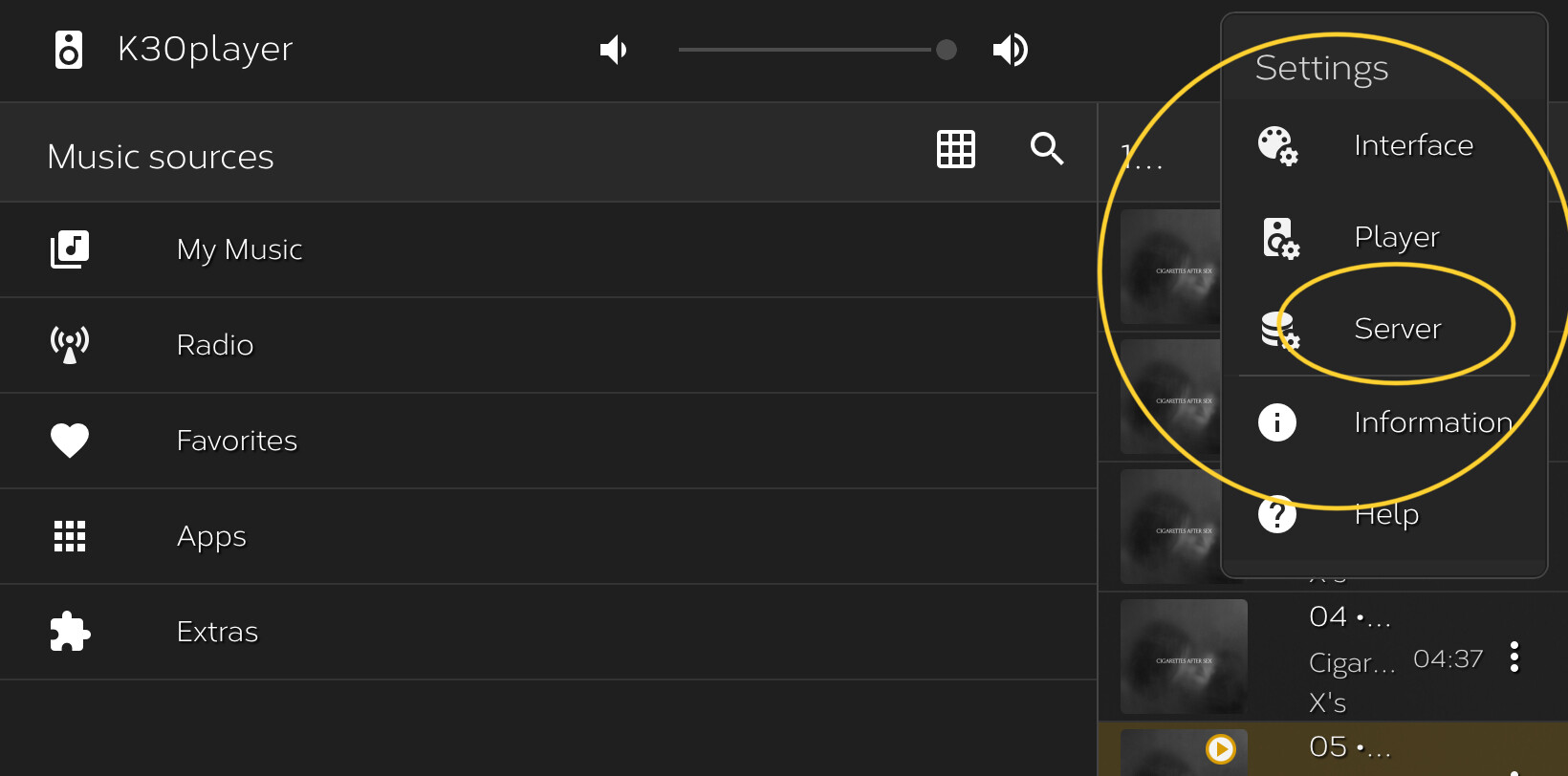Click the Apps grid icon
The width and height of the screenshot is (1568, 776).
[x=70, y=536]
